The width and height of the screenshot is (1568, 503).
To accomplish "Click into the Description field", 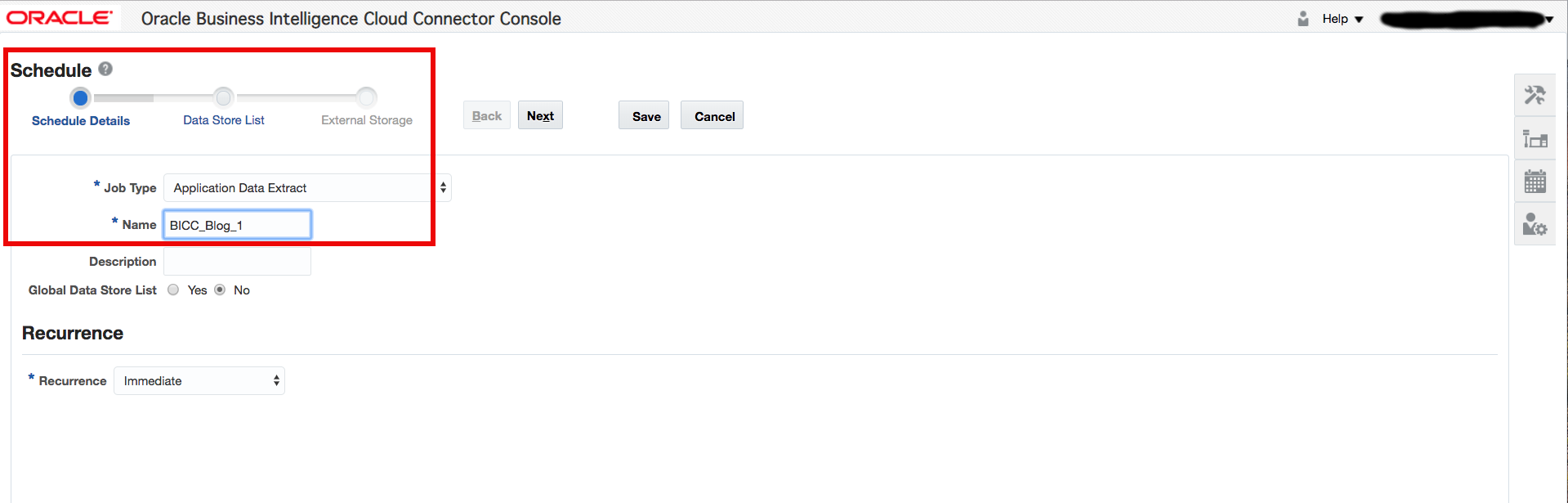I will [x=237, y=262].
